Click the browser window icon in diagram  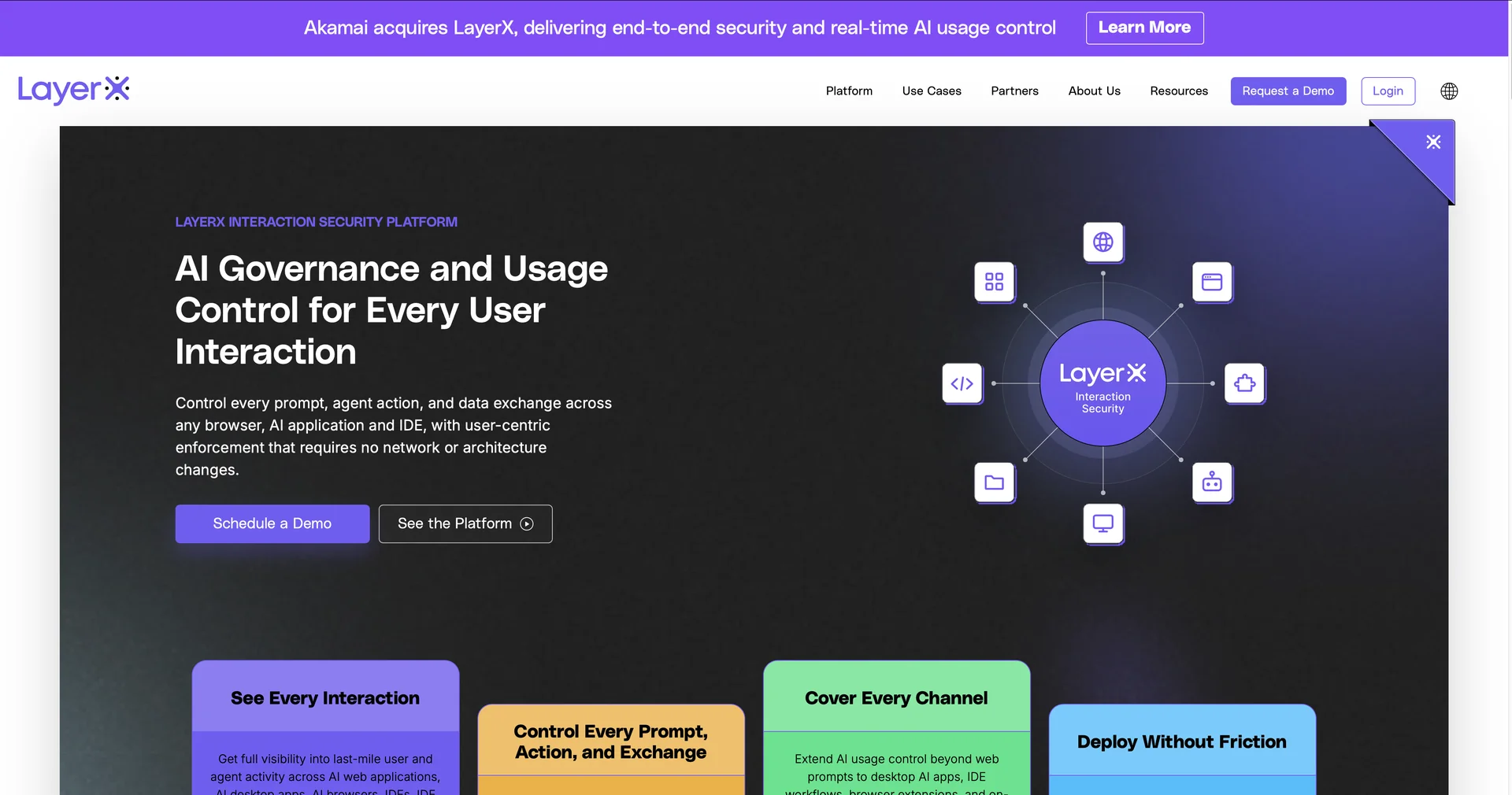click(1212, 282)
